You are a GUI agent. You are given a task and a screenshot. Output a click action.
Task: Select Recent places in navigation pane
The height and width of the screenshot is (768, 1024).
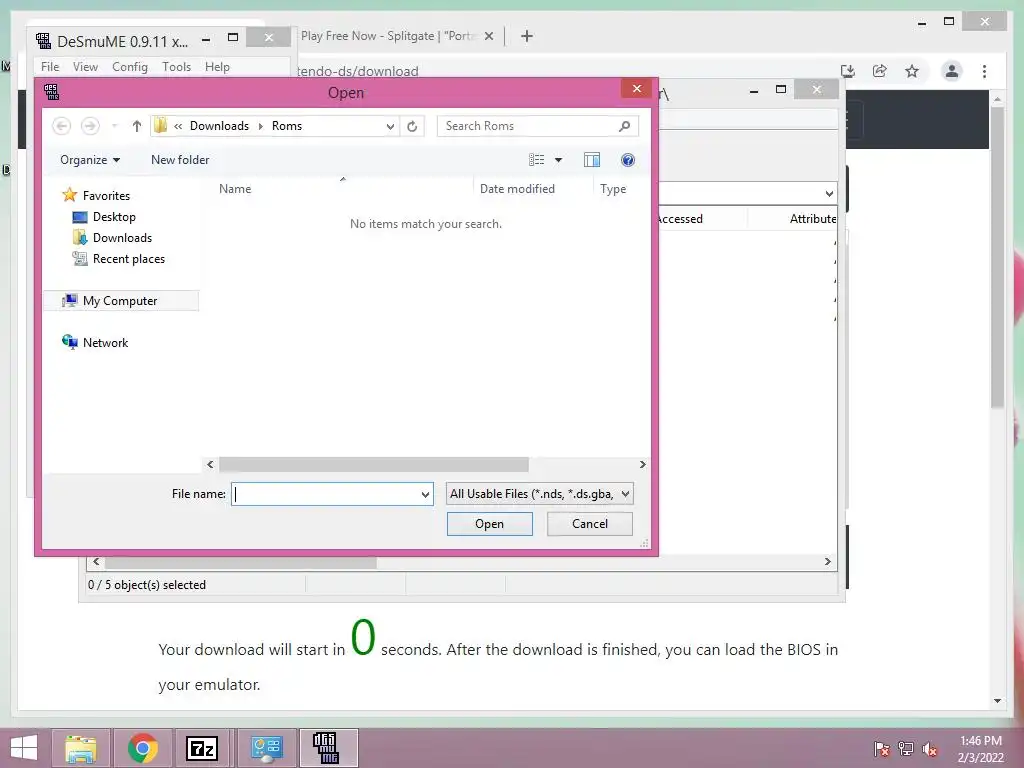click(129, 259)
